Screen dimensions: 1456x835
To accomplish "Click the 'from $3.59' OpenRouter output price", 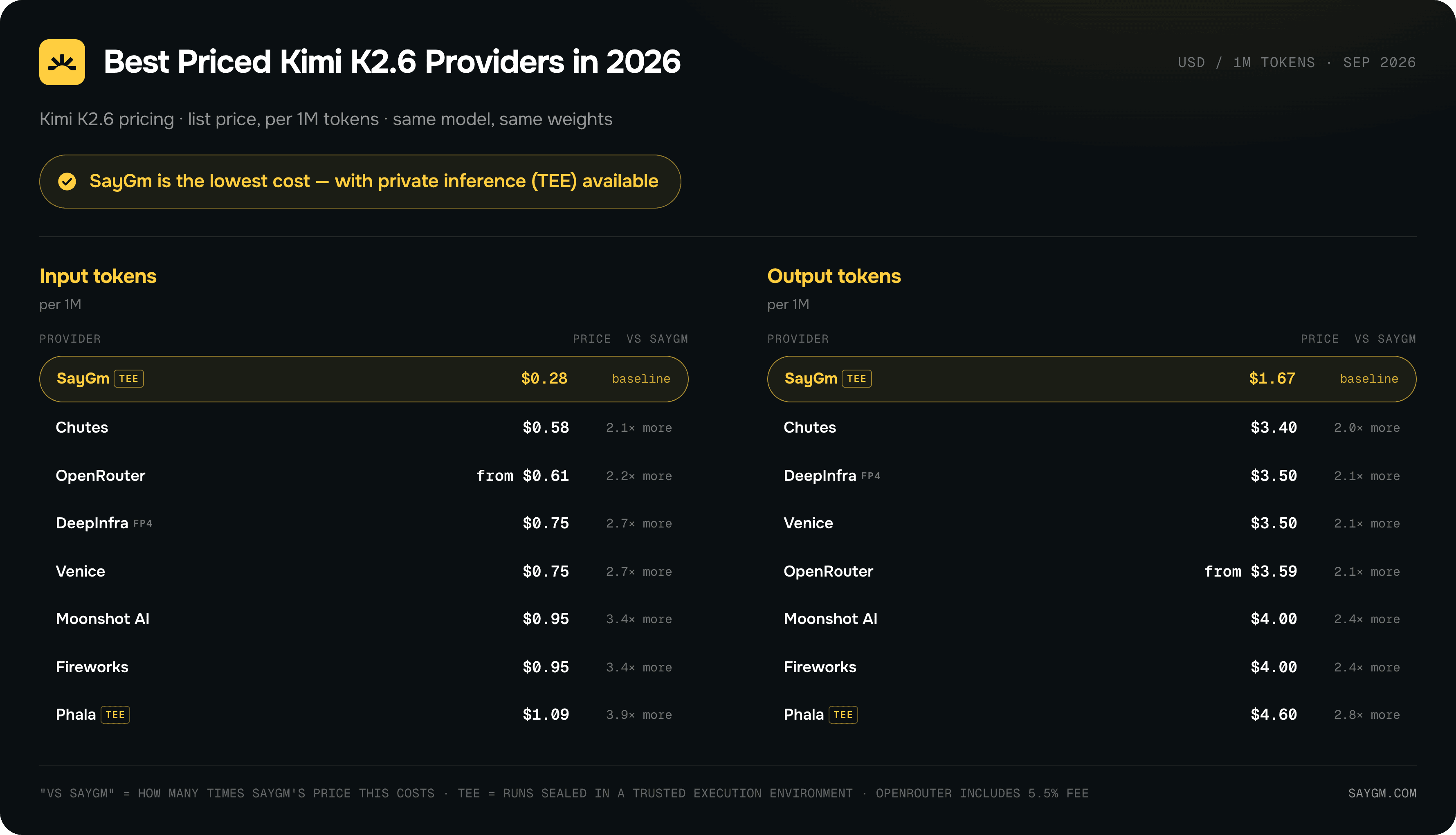I will (x=1251, y=572).
